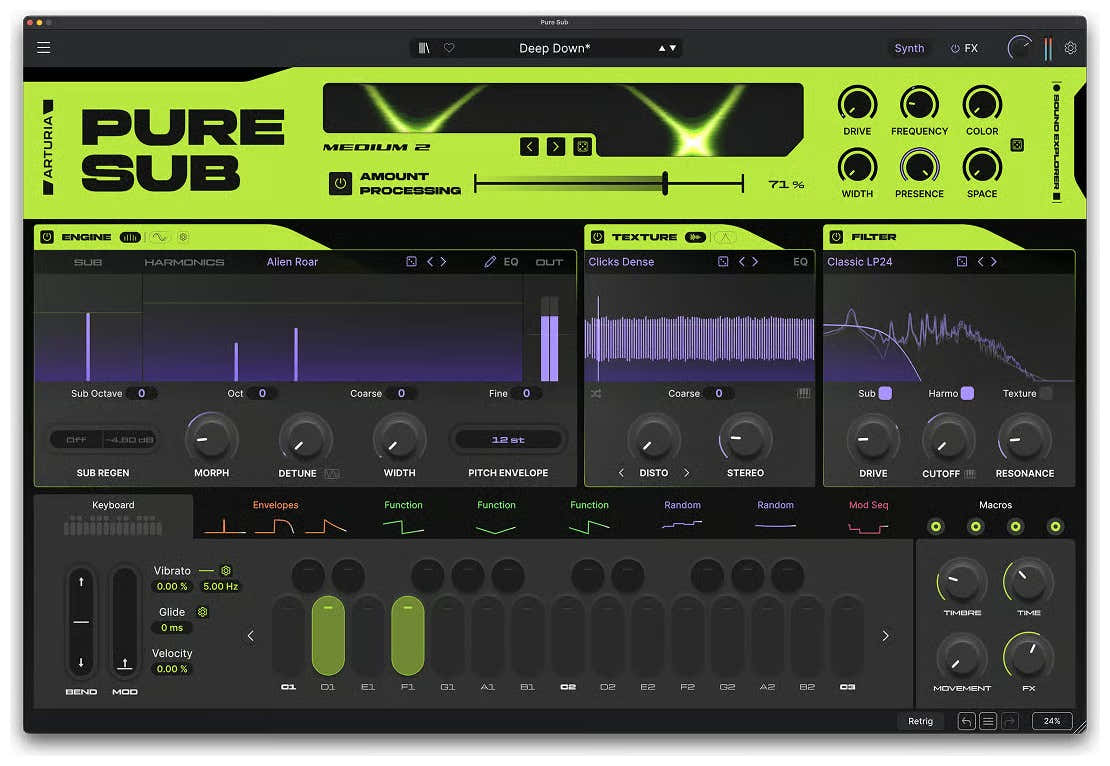Click the Cutoff keyboard tracking icon

970,474
